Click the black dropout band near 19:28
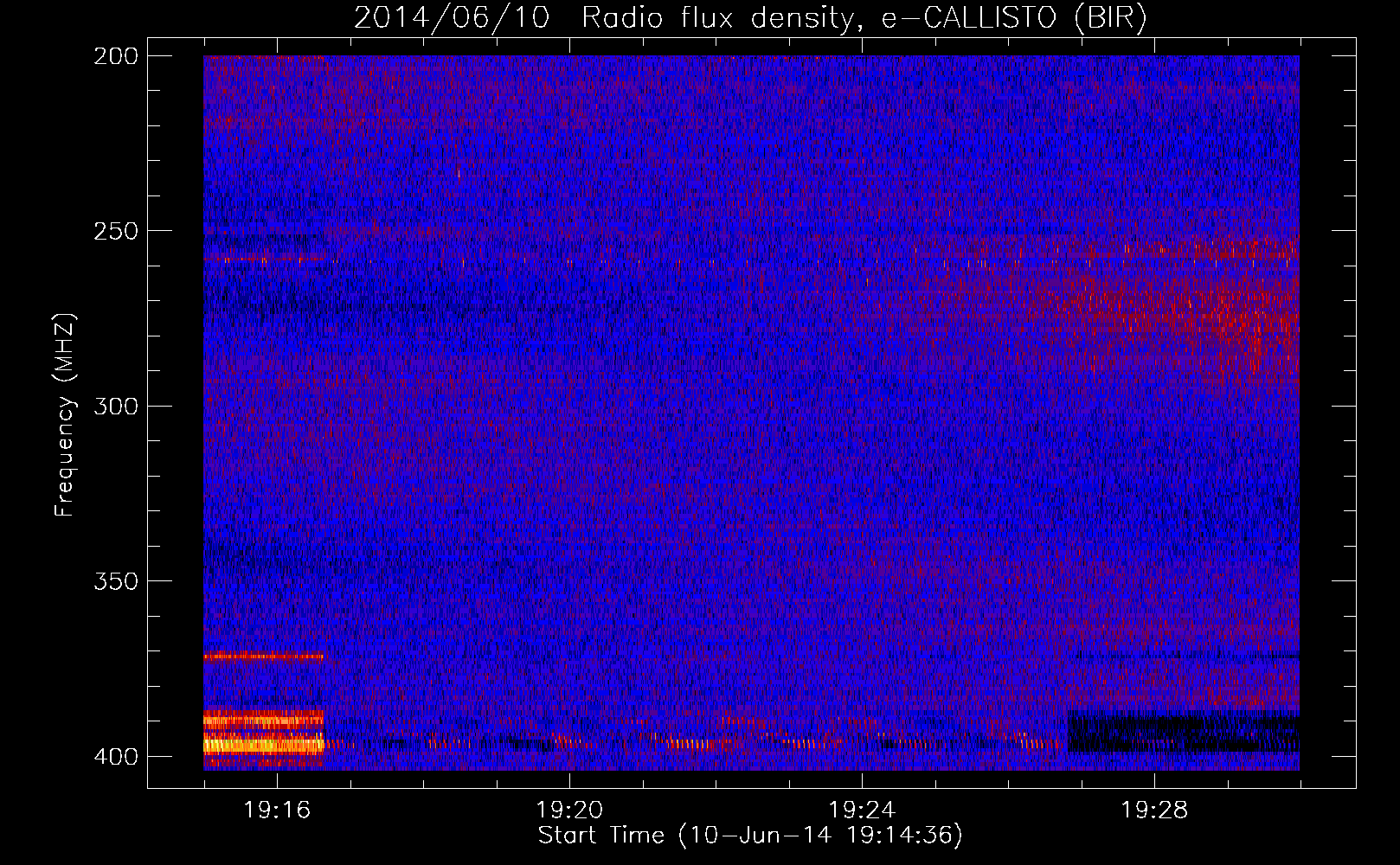 1184,732
